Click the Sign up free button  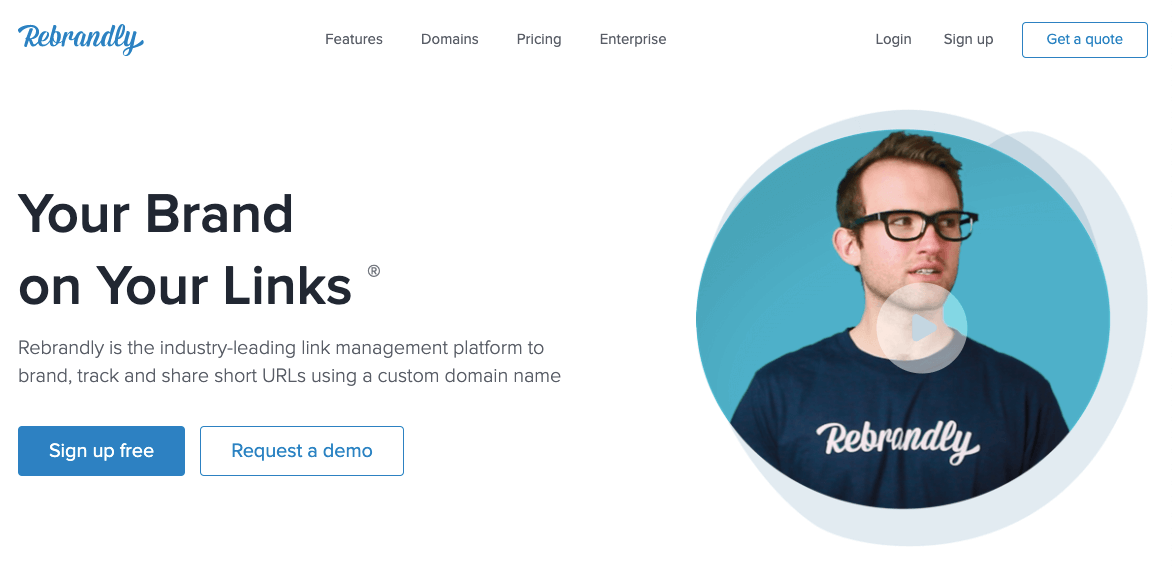click(100, 451)
